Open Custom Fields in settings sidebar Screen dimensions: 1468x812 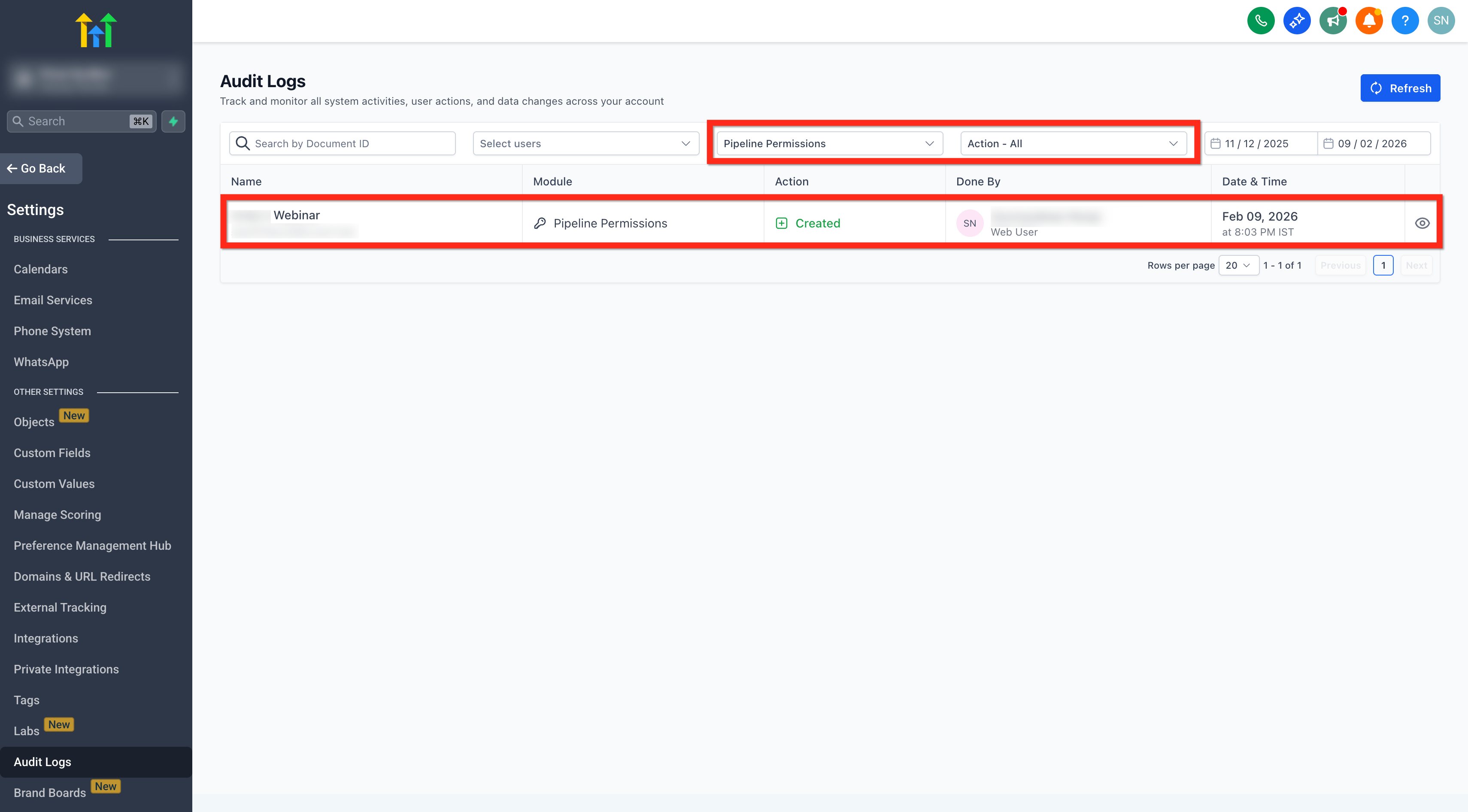pyautogui.click(x=52, y=453)
